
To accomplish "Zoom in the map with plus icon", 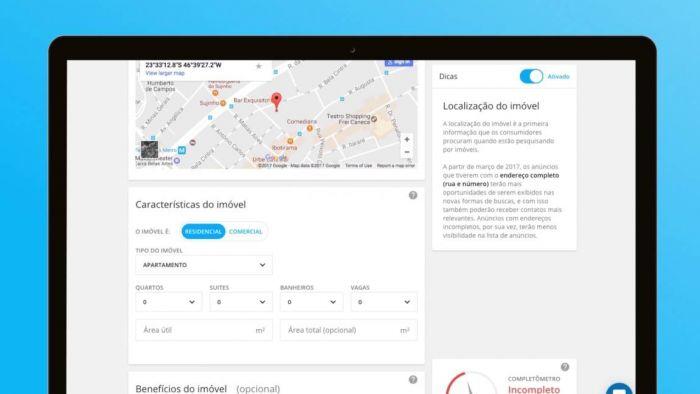I will pyautogui.click(x=407, y=140).
